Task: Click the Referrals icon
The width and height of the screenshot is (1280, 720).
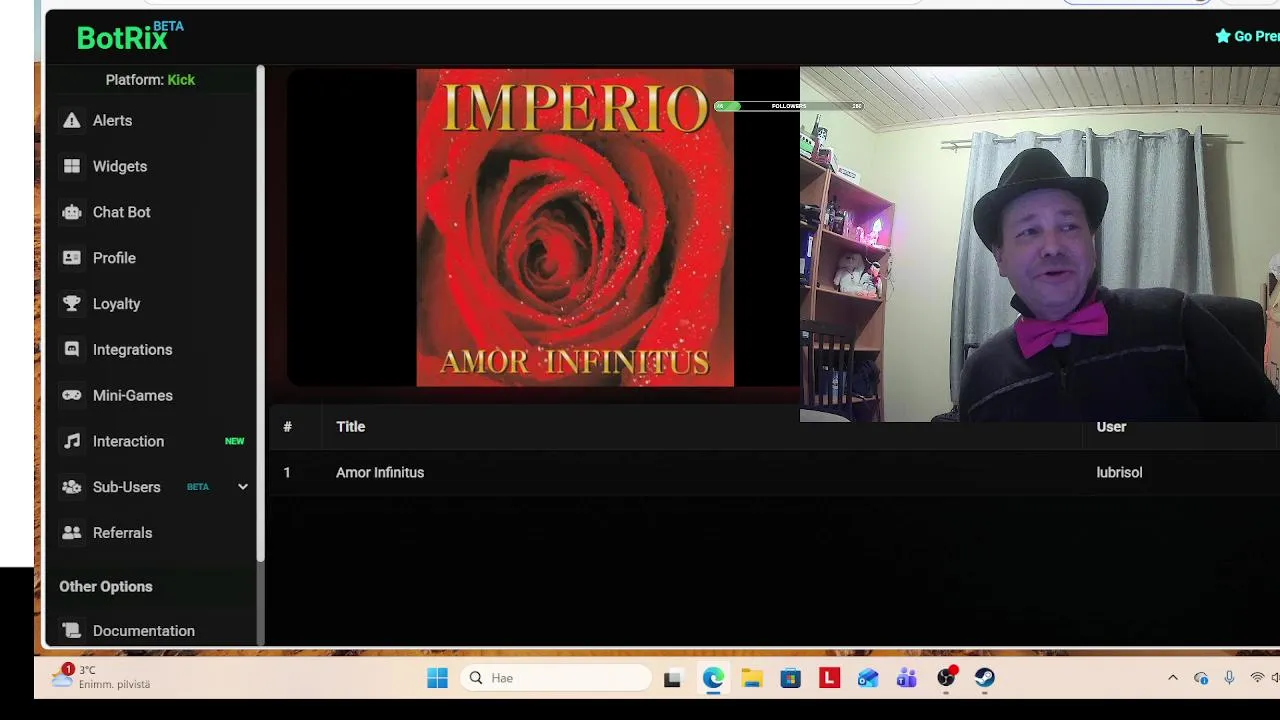Action: coord(71,533)
